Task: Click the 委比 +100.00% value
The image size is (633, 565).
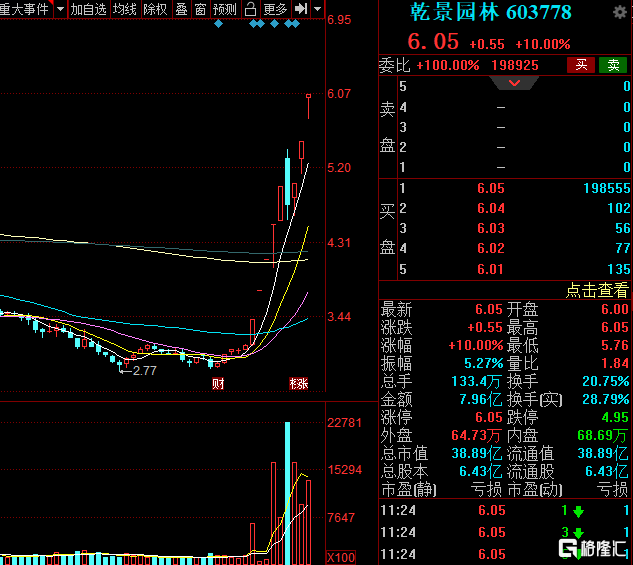Action: 448,65
